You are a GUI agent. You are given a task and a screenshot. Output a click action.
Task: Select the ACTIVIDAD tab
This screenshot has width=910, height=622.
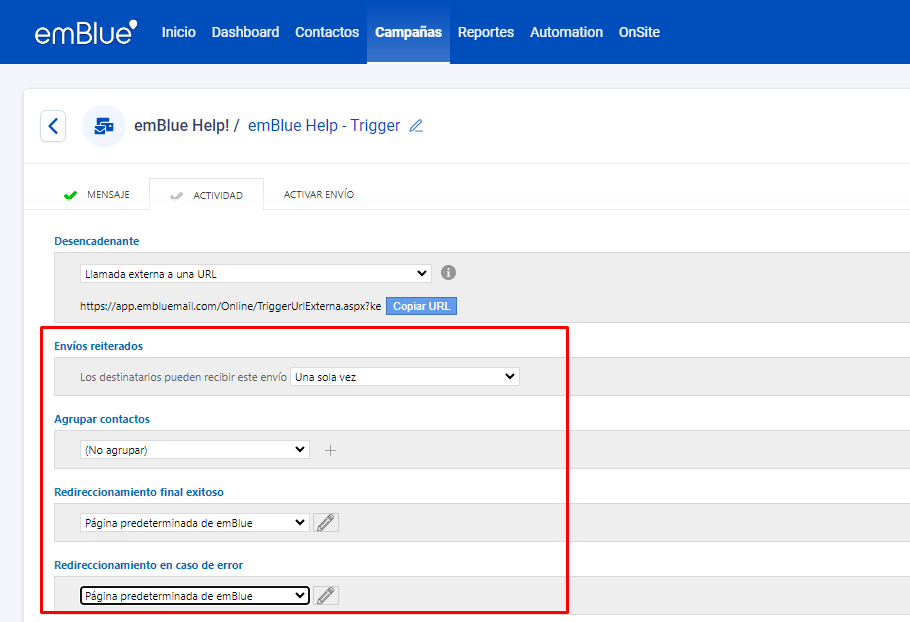tap(207, 195)
